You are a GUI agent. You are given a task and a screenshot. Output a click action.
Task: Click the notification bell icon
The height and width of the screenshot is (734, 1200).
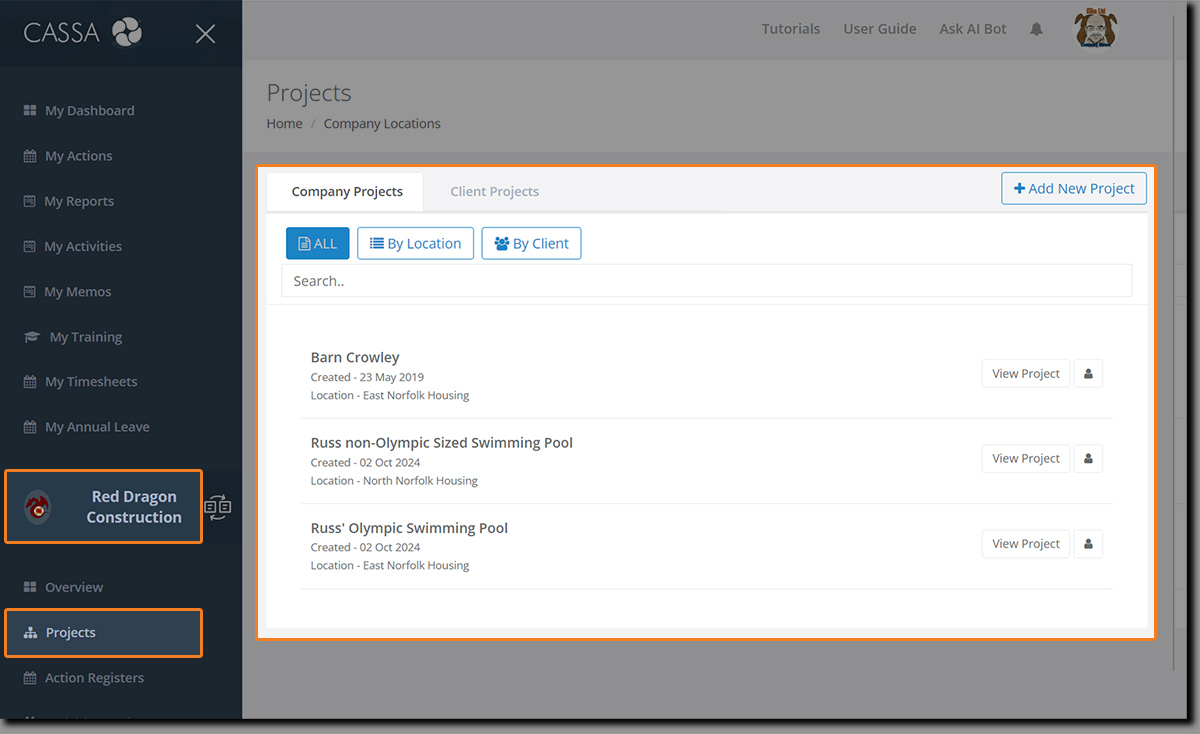click(x=1036, y=29)
